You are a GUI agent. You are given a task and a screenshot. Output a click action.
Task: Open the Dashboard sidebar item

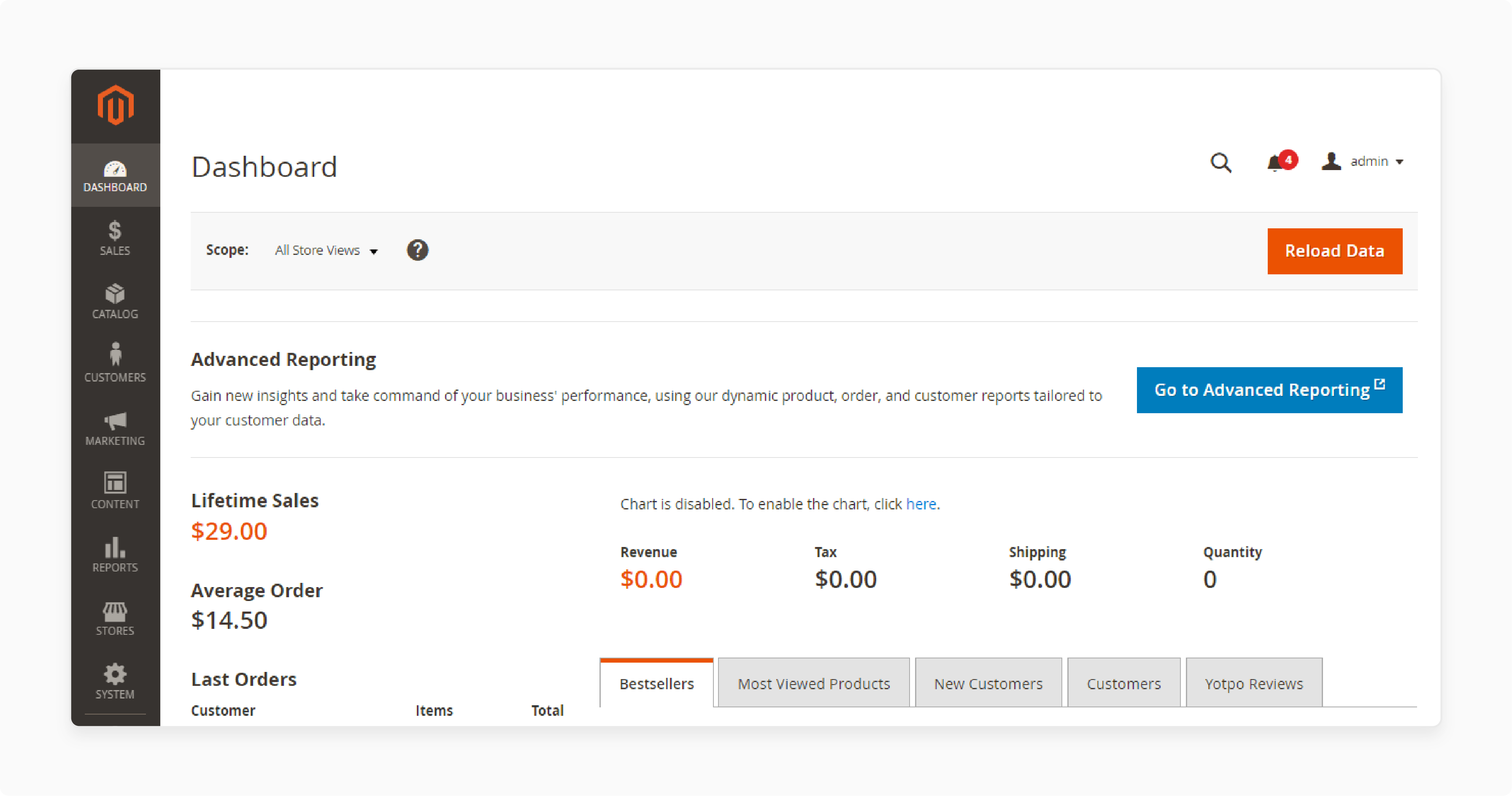pos(115,176)
